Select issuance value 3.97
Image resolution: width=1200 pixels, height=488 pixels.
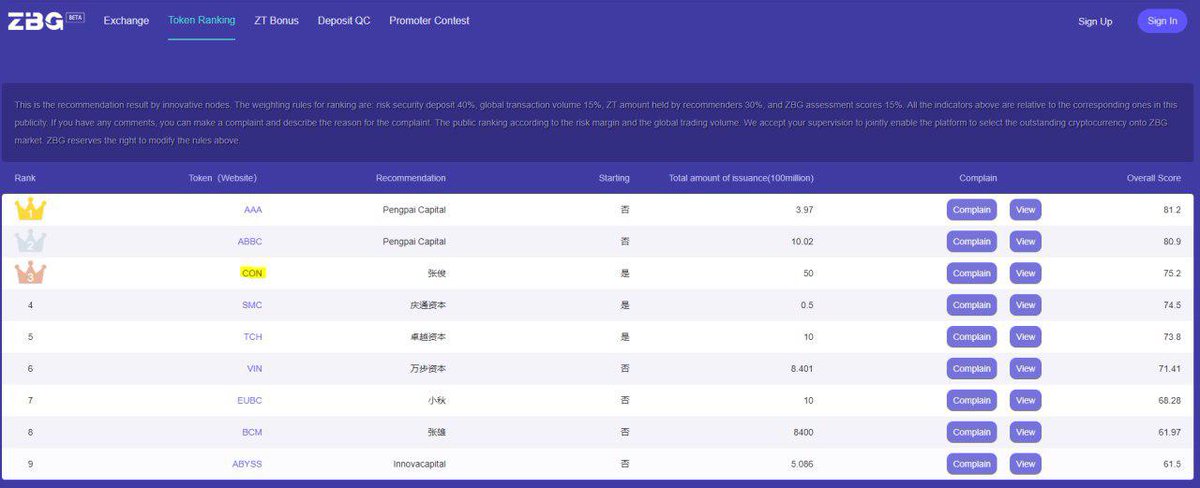(805, 210)
